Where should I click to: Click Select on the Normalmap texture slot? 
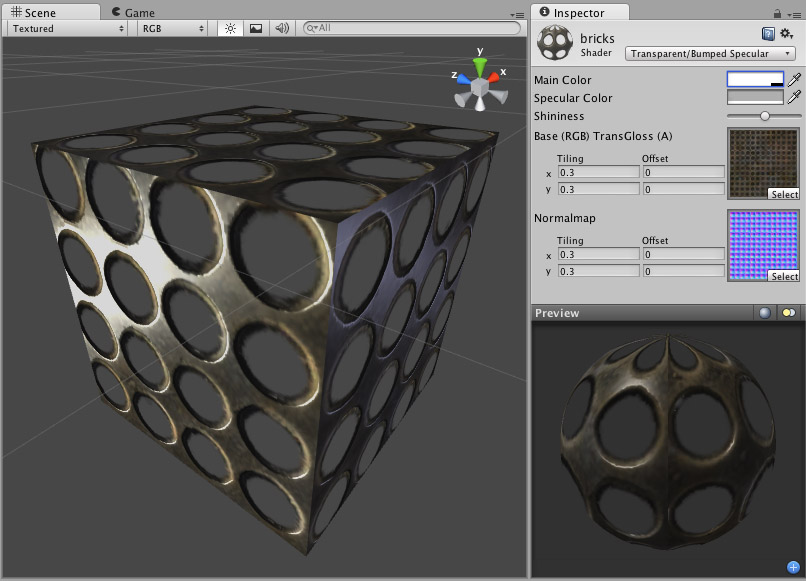click(x=784, y=277)
